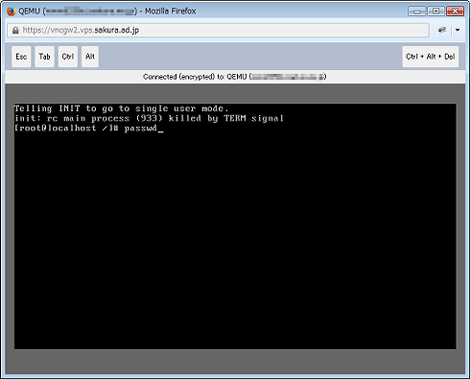The image size is (470, 379).
Task: Minimize the Firefox window
Action: (417, 11)
